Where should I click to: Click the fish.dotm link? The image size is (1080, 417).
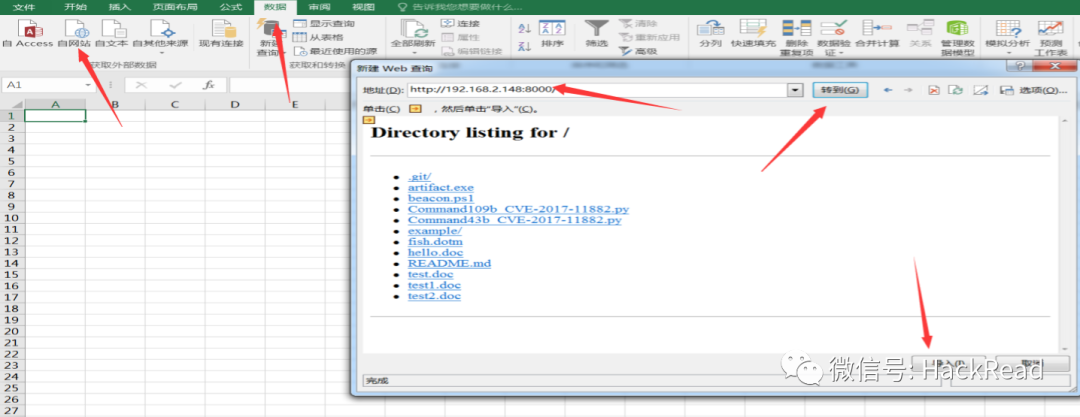[x=435, y=242]
